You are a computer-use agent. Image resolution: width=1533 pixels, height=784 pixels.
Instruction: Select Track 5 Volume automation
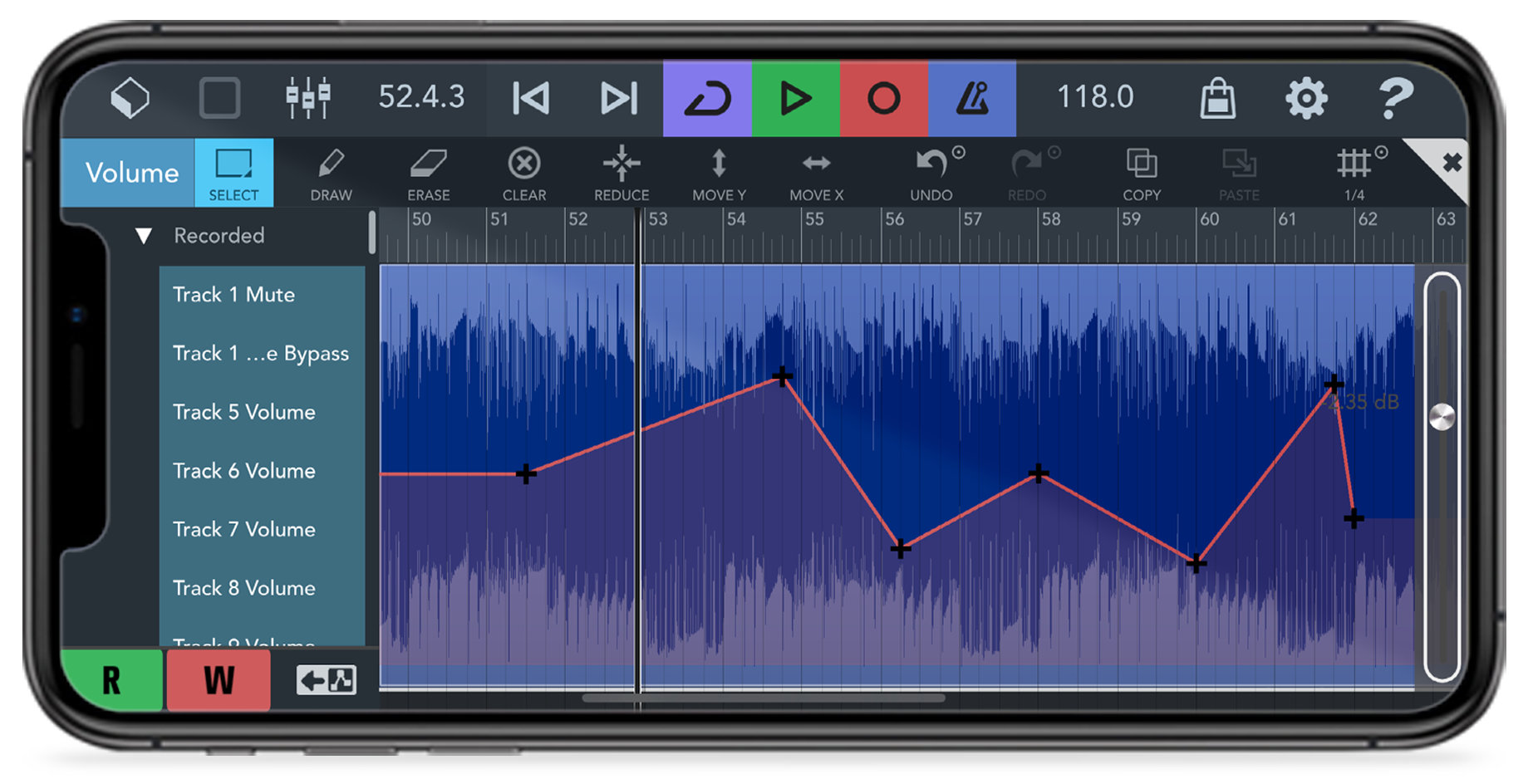coord(262,412)
